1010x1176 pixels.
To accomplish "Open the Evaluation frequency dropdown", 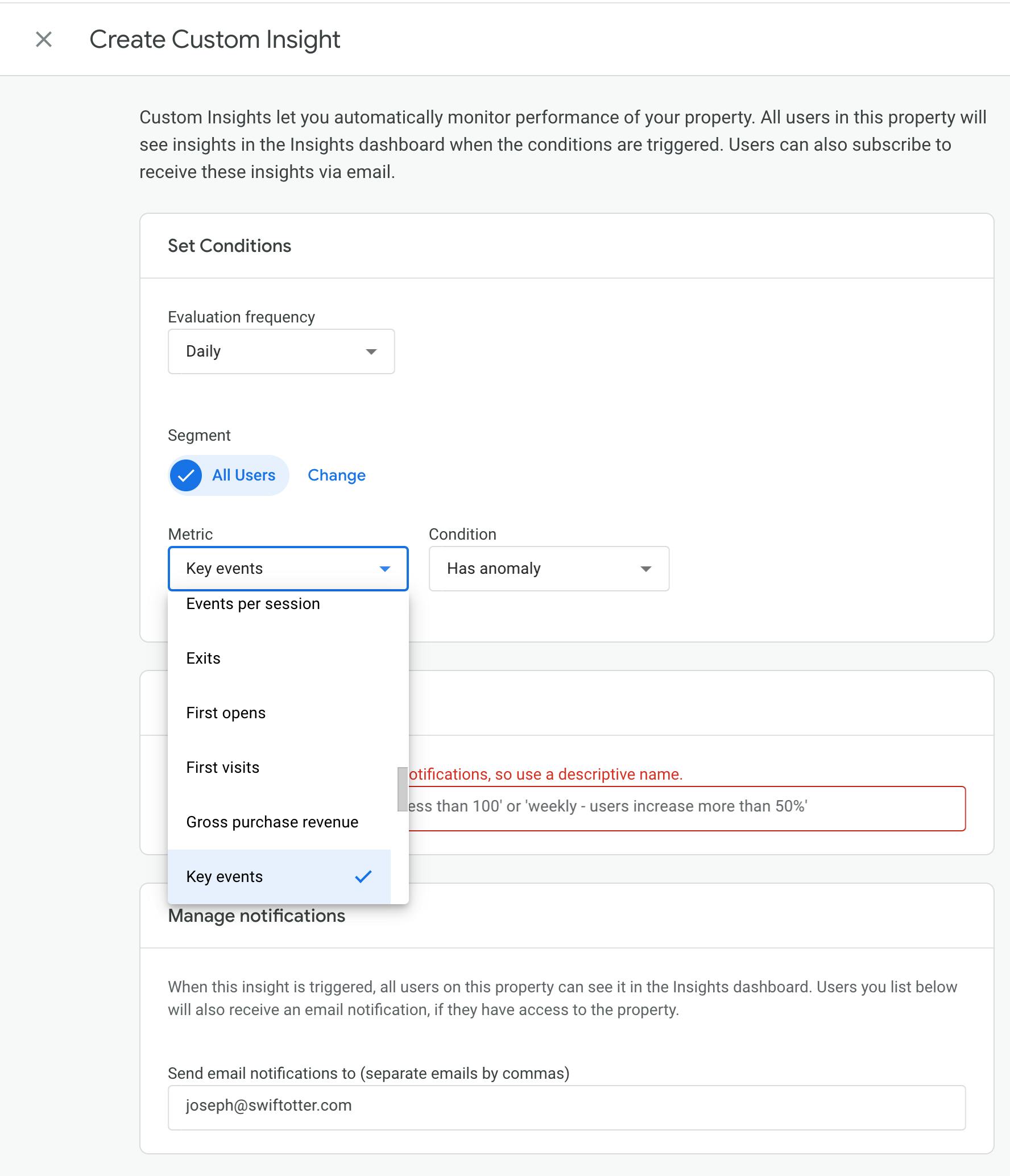I will 282,351.
